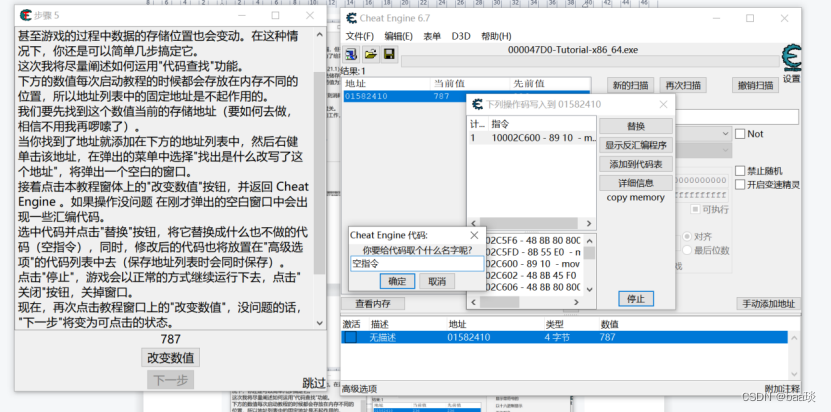Click the 查看内存 button
Screen dimensions: 831x412
(x=373, y=304)
